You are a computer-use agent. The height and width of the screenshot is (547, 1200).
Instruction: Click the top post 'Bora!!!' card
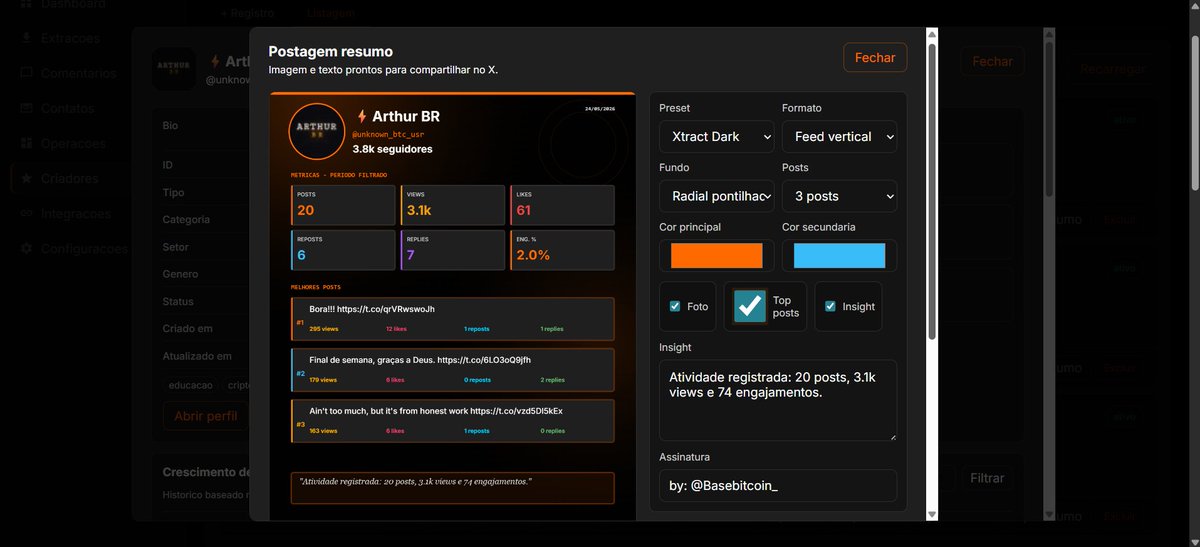coord(452,319)
